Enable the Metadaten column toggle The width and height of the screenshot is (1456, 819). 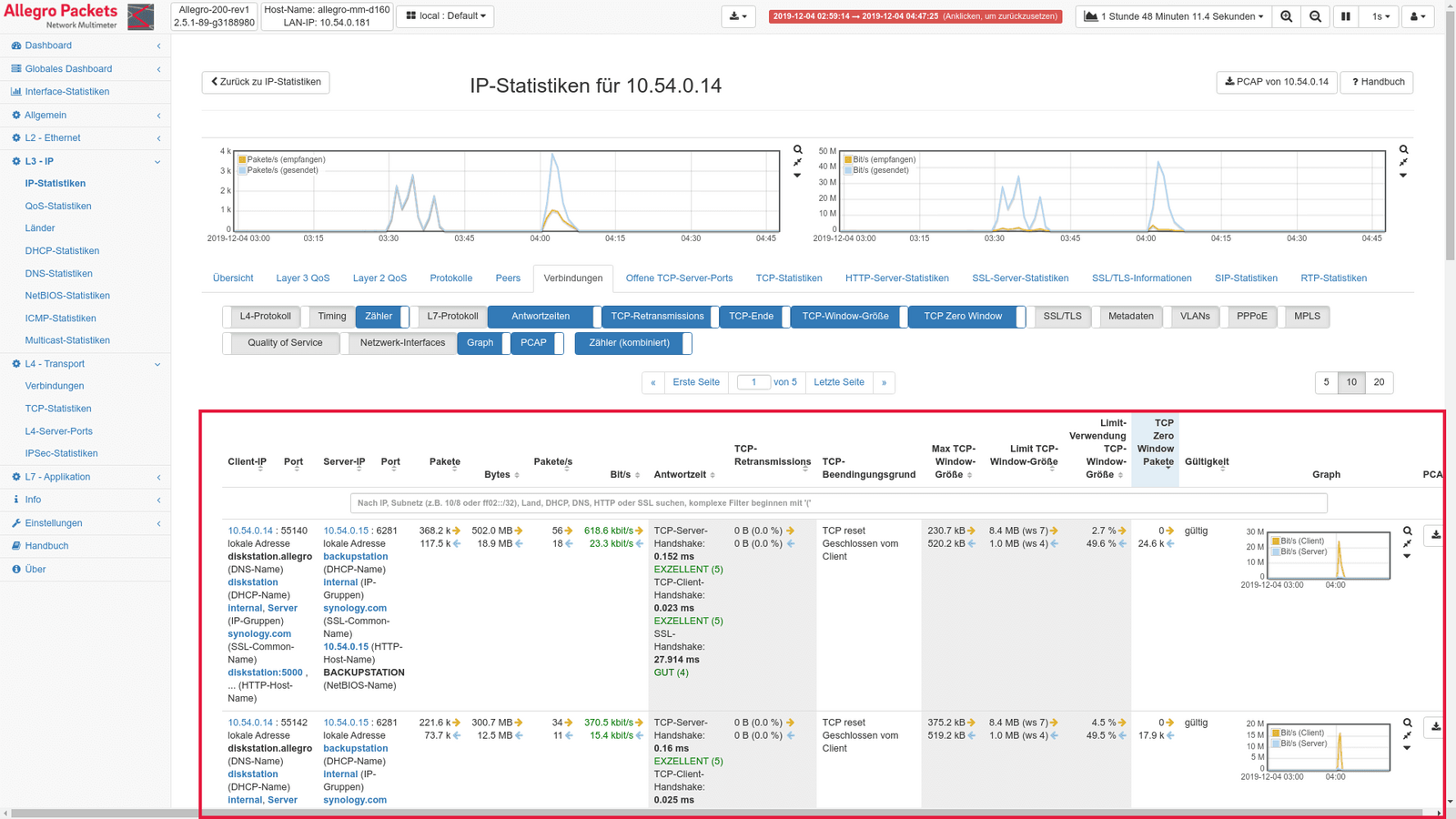pos(1130,317)
